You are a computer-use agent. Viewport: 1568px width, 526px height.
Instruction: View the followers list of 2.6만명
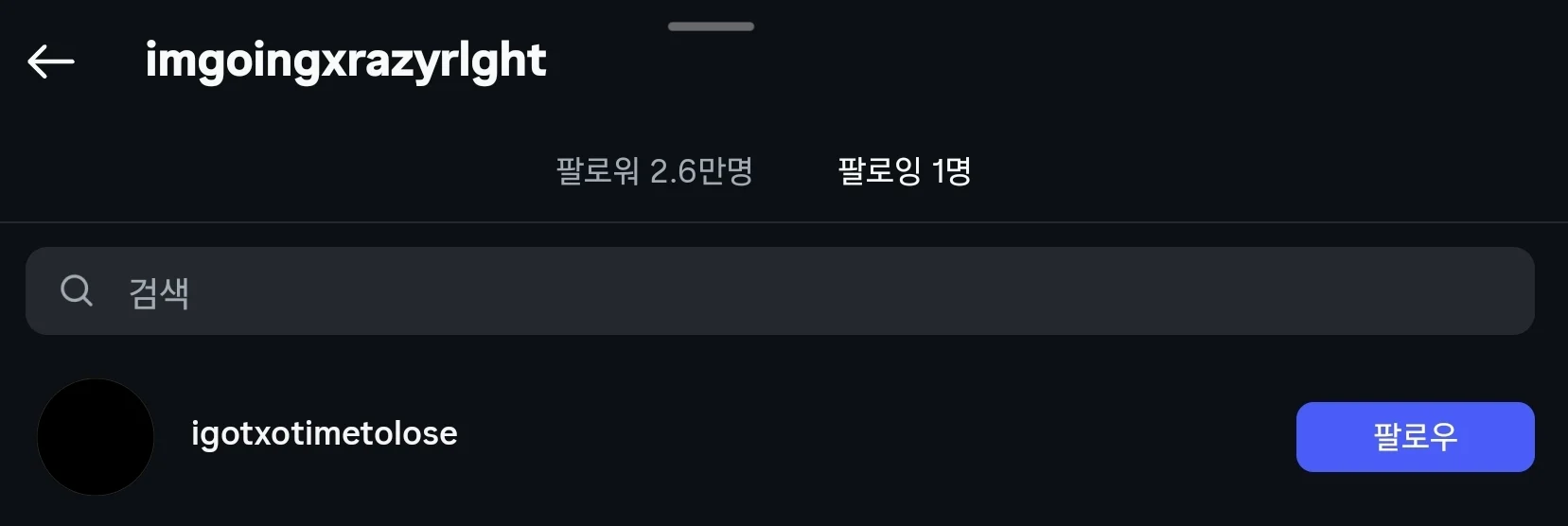[x=654, y=171]
